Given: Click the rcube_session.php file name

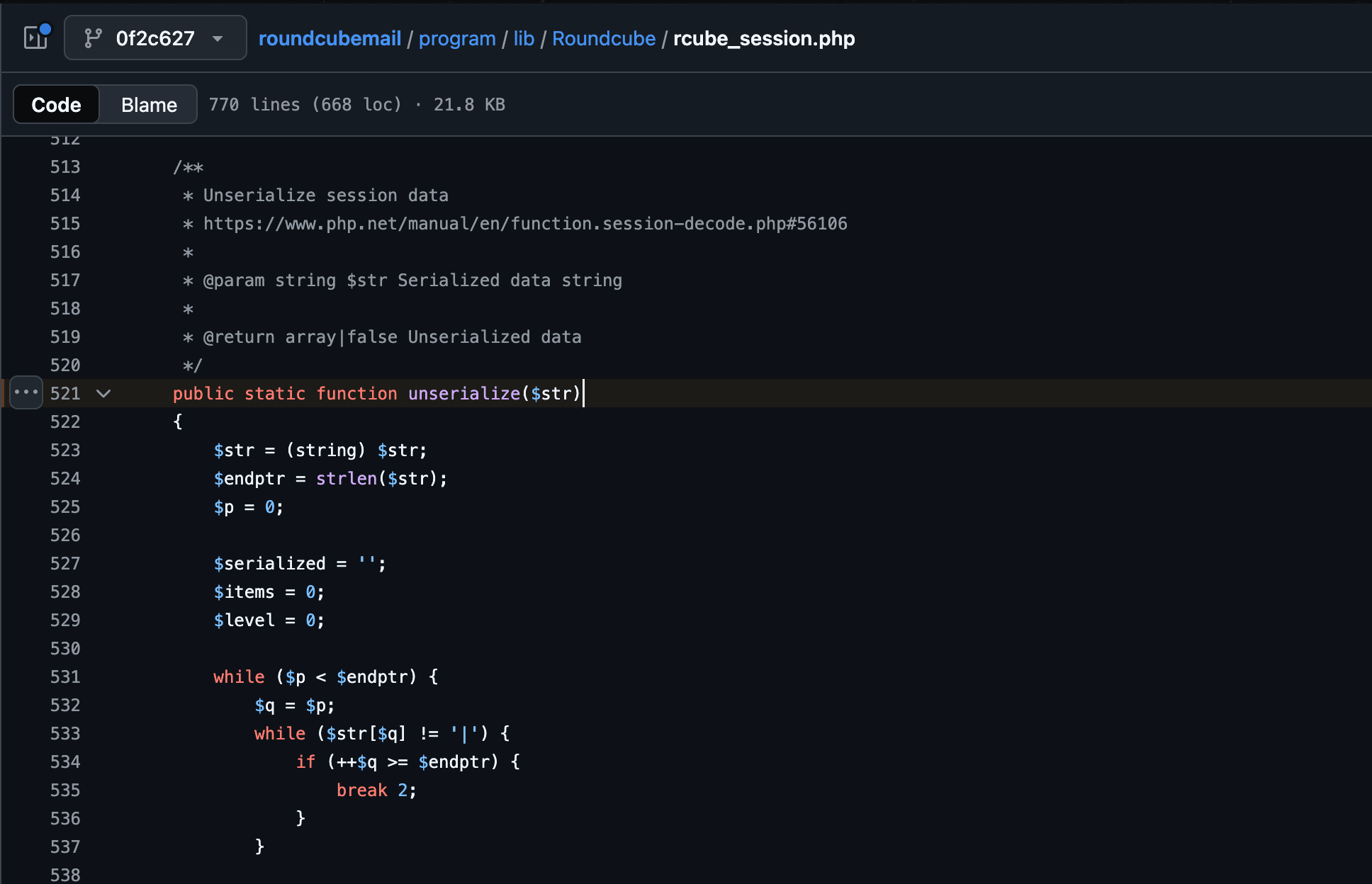Looking at the screenshot, I should (764, 38).
